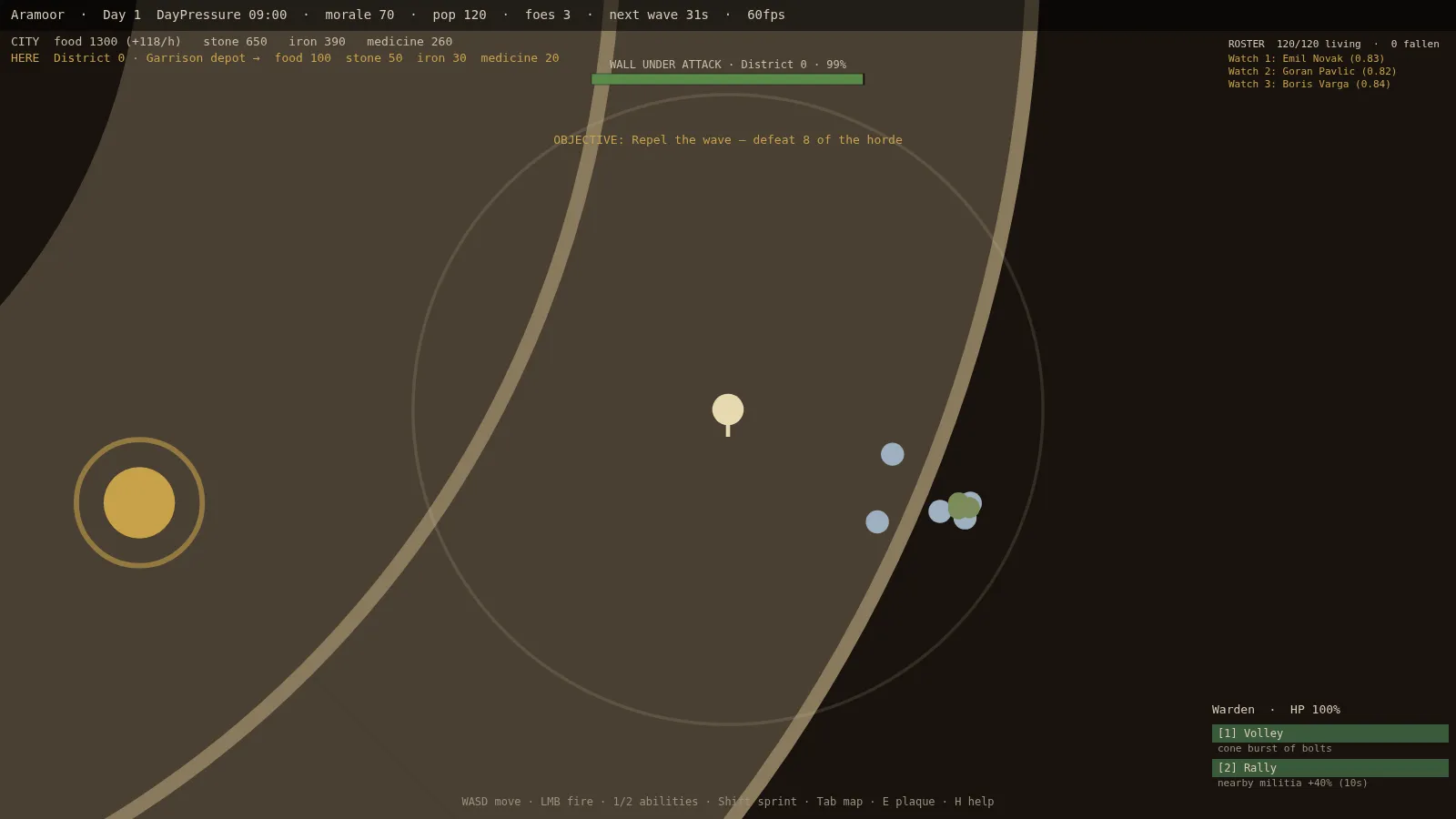Click the Warden HP 100% status
The height and width of the screenshot is (819, 1456).
pyautogui.click(x=1276, y=710)
